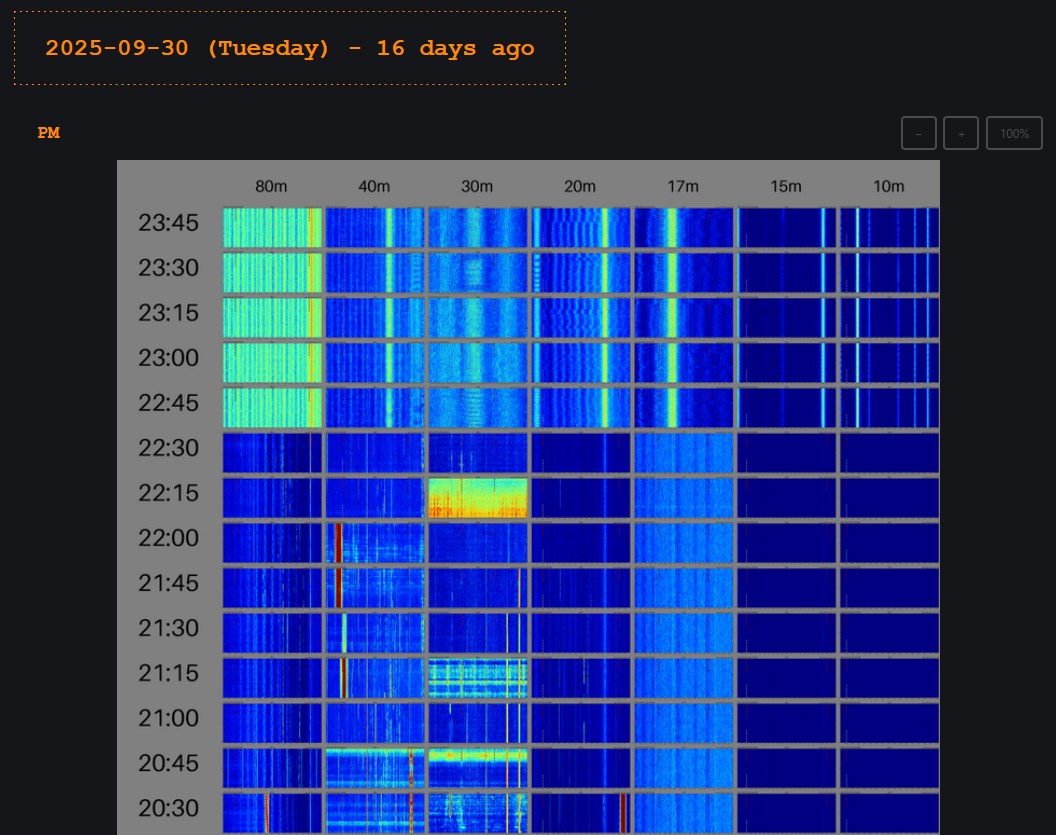Screen dimensions: 1056x835
Task: Select the 20m spectrogram at 23:00
Action: [x=581, y=363]
